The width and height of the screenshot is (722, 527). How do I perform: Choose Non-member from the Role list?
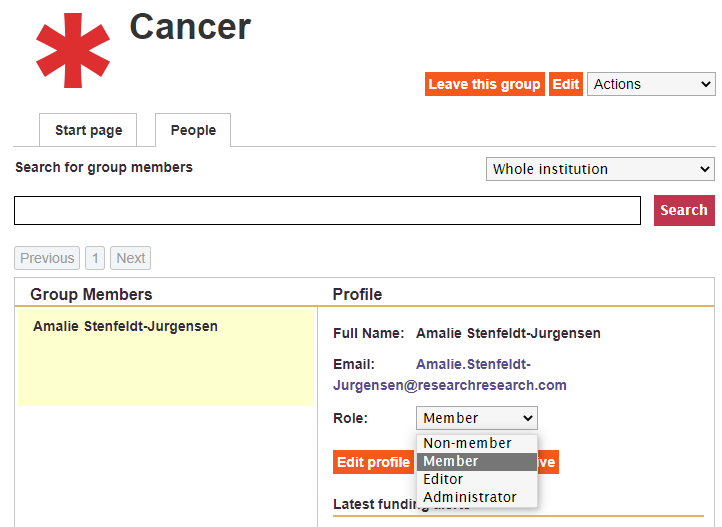pos(467,444)
